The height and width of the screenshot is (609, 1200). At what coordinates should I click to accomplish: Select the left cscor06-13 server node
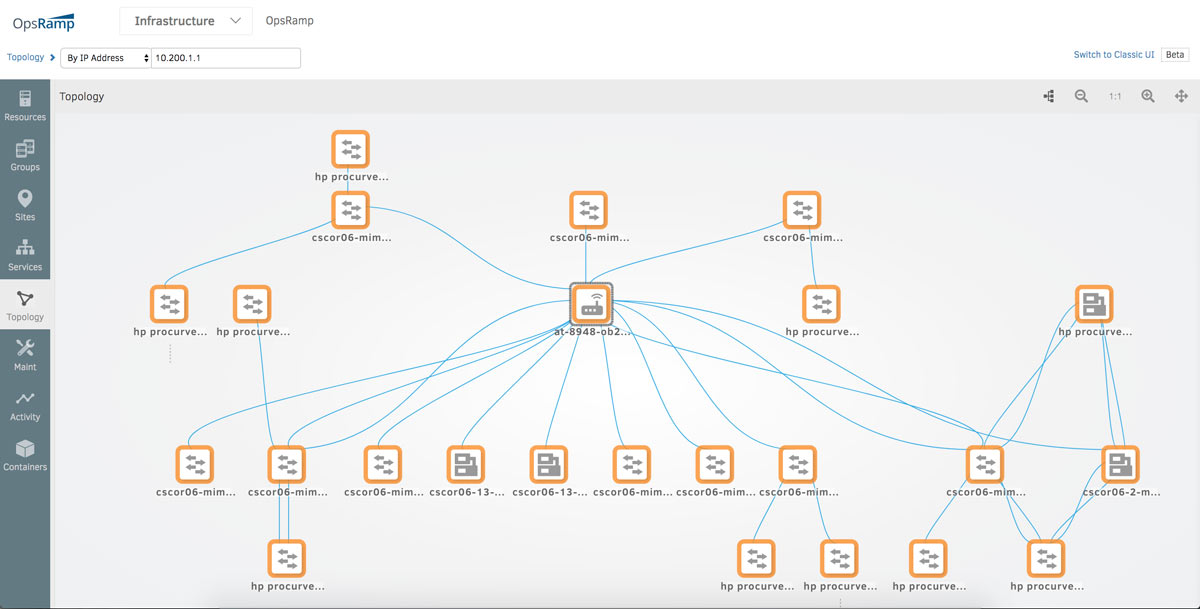coord(465,463)
